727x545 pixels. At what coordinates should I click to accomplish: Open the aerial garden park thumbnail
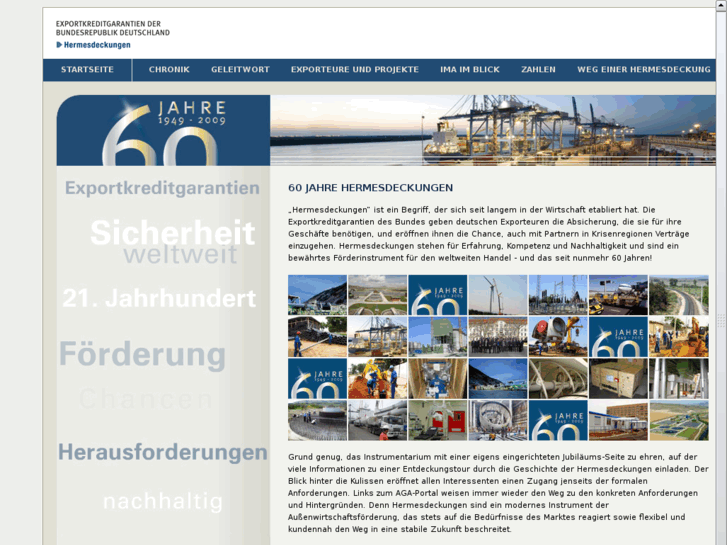coord(377,295)
